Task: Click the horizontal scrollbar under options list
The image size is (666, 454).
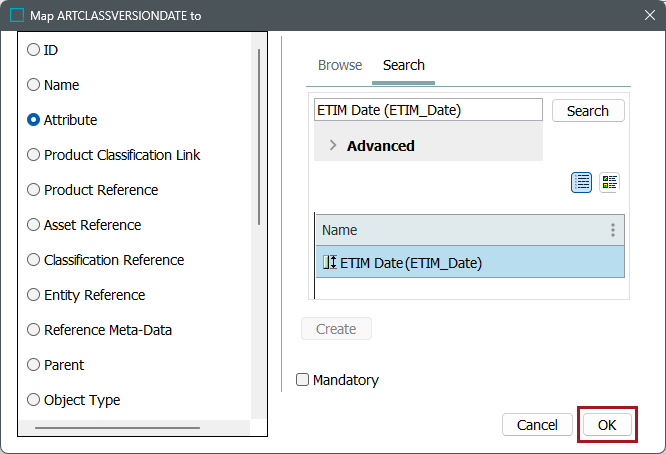Action: (x=116, y=428)
